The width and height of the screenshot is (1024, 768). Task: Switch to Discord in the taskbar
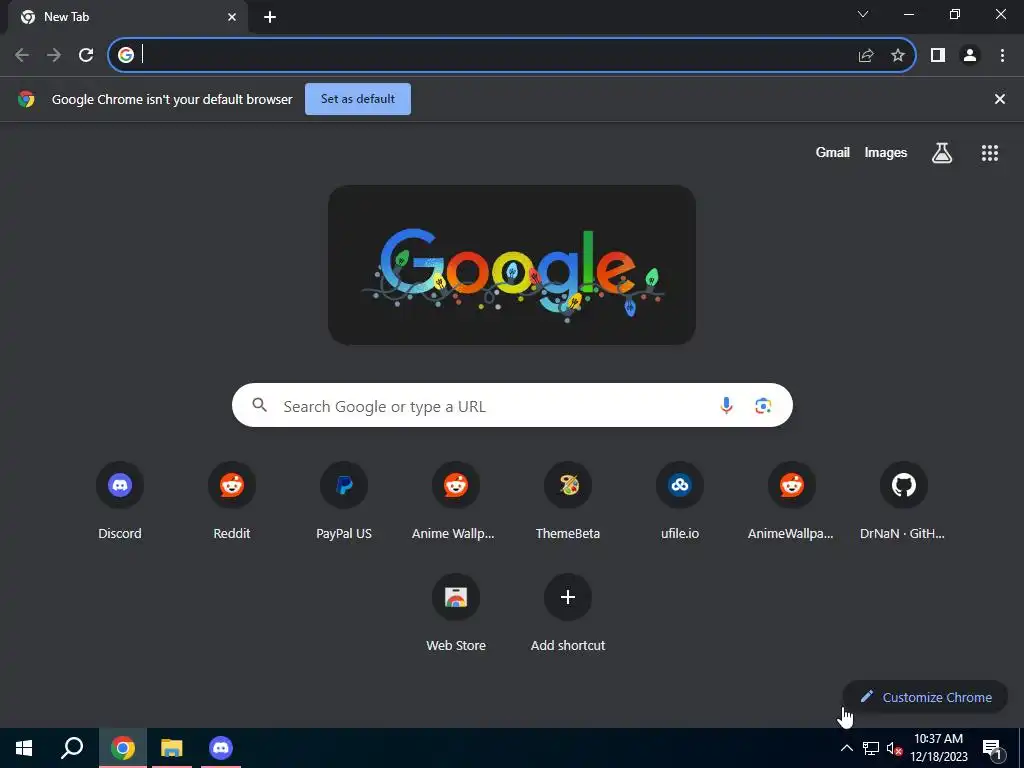click(221, 748)
